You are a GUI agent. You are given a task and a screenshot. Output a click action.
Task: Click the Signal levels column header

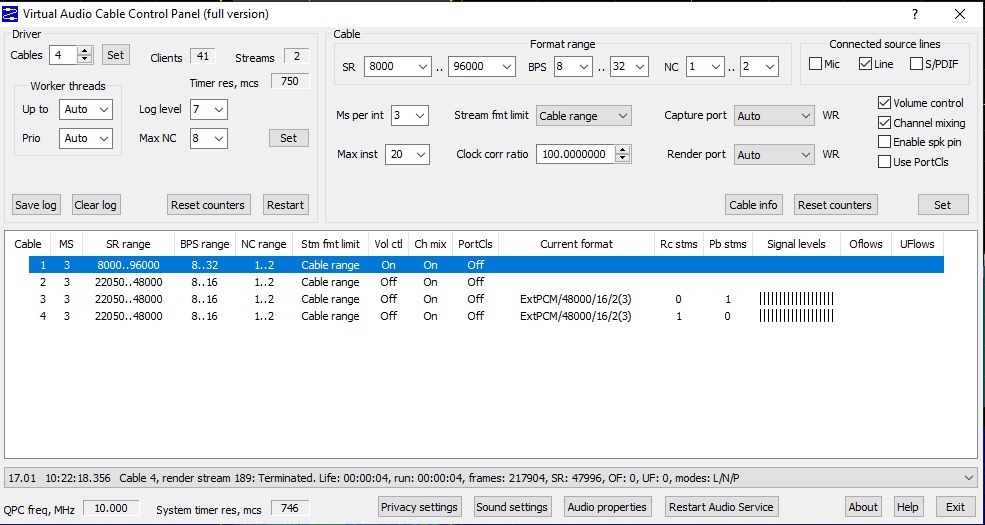[796, 244]
